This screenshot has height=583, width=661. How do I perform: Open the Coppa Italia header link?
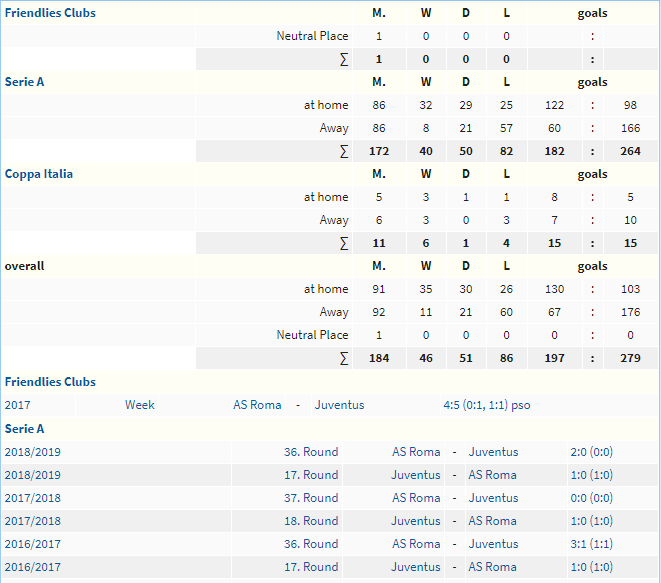coord(39,174)
